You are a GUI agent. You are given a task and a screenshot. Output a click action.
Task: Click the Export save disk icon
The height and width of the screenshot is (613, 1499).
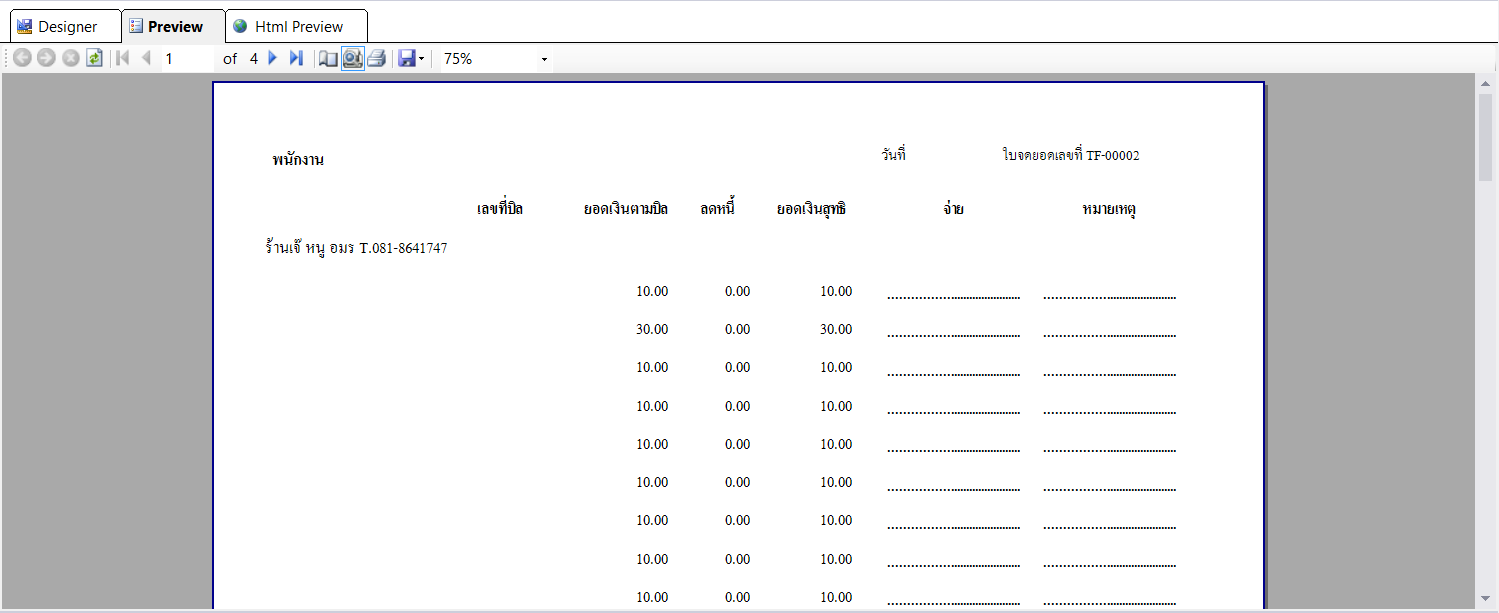pyautogui.click(x=407, y=58)
